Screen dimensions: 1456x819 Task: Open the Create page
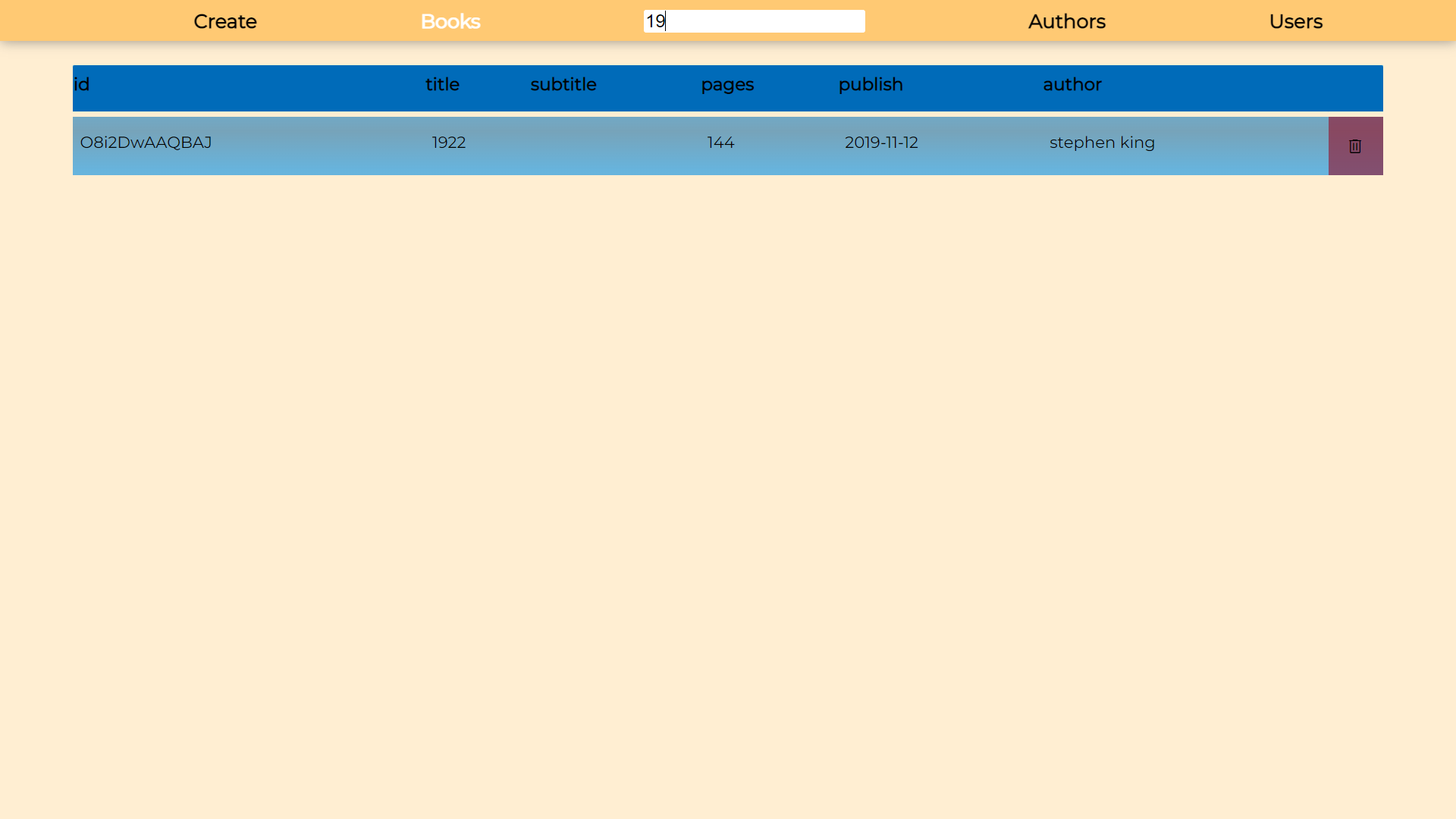[x=224, y=21]
